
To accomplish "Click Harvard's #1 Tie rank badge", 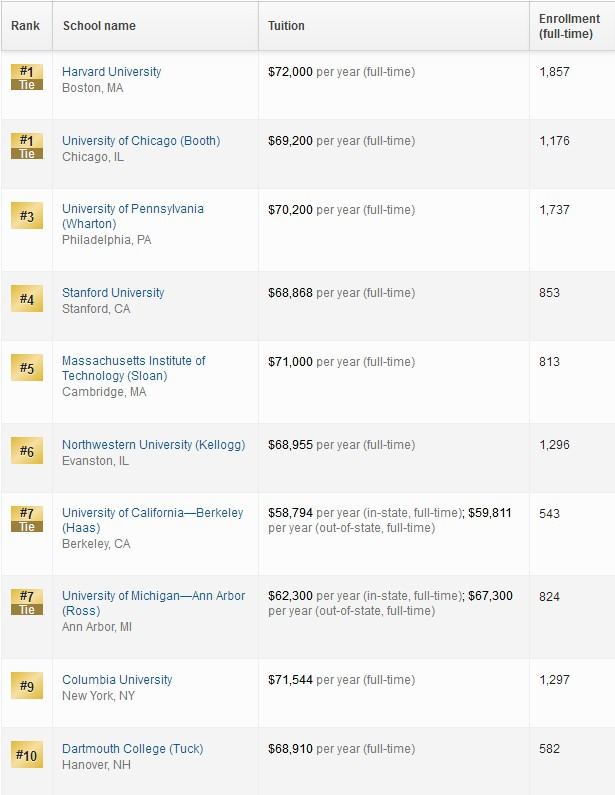I will 27,78.
